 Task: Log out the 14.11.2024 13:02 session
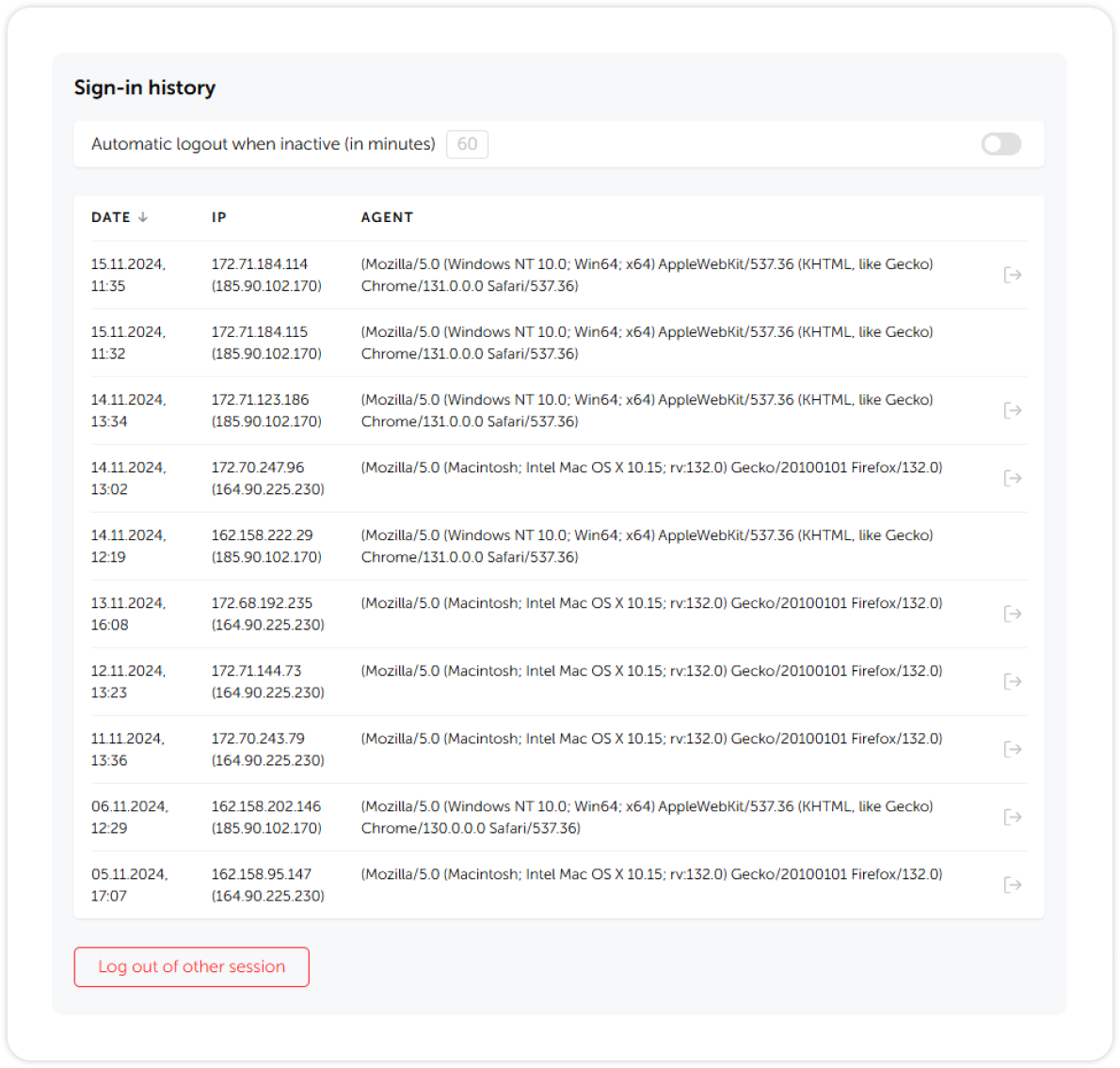[x=1013, y=478]
